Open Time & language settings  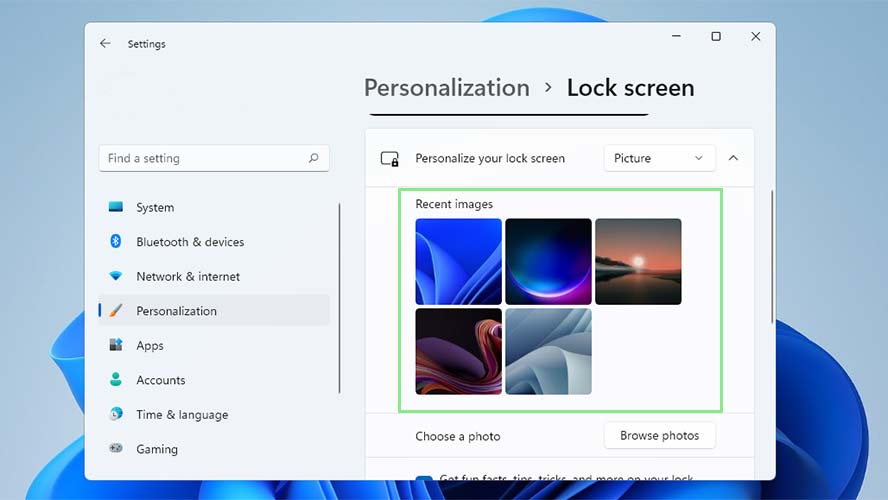click(214, 414)
